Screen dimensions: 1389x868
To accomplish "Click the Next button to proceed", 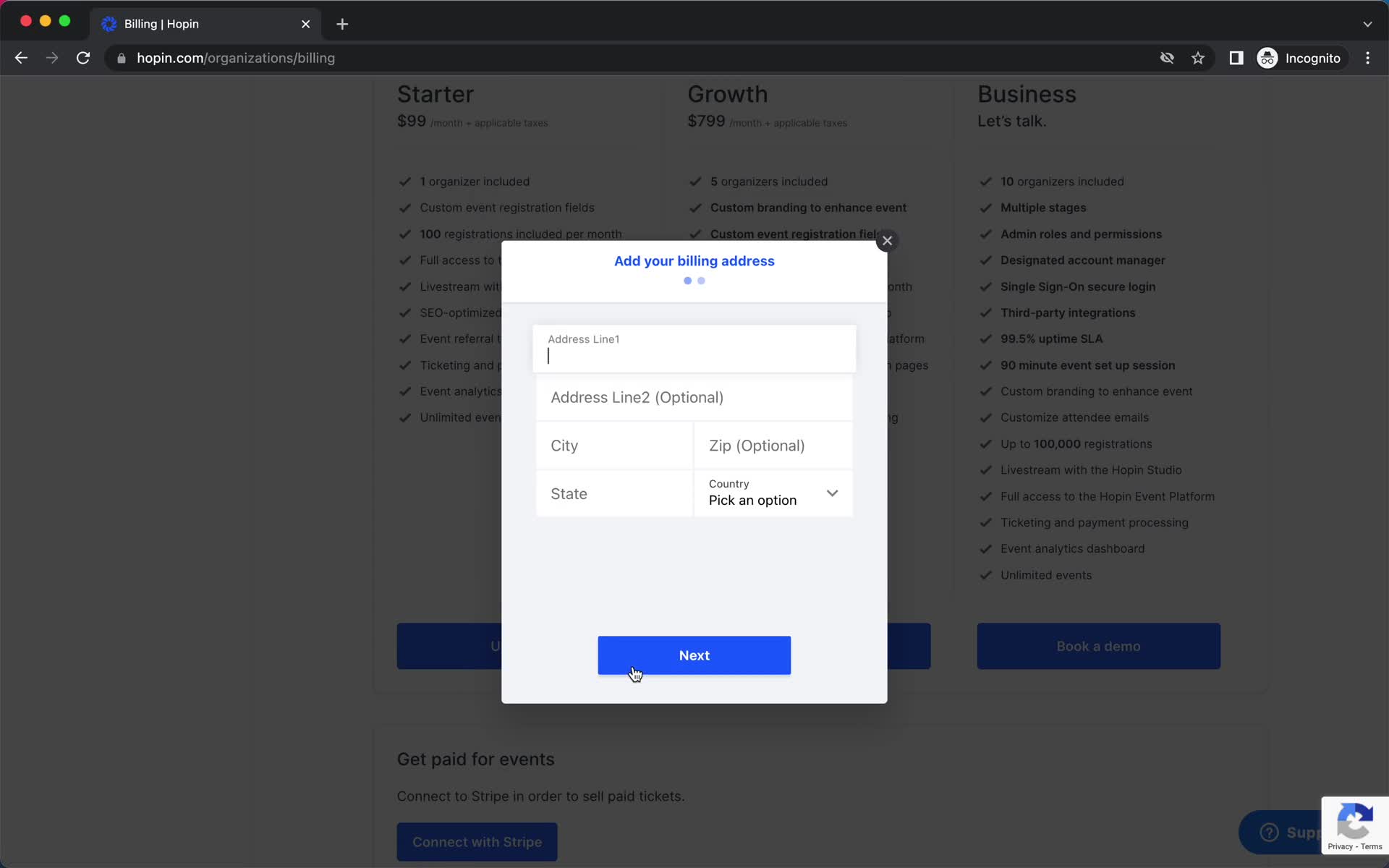I will pyautogui.click(x=694, y=655).
